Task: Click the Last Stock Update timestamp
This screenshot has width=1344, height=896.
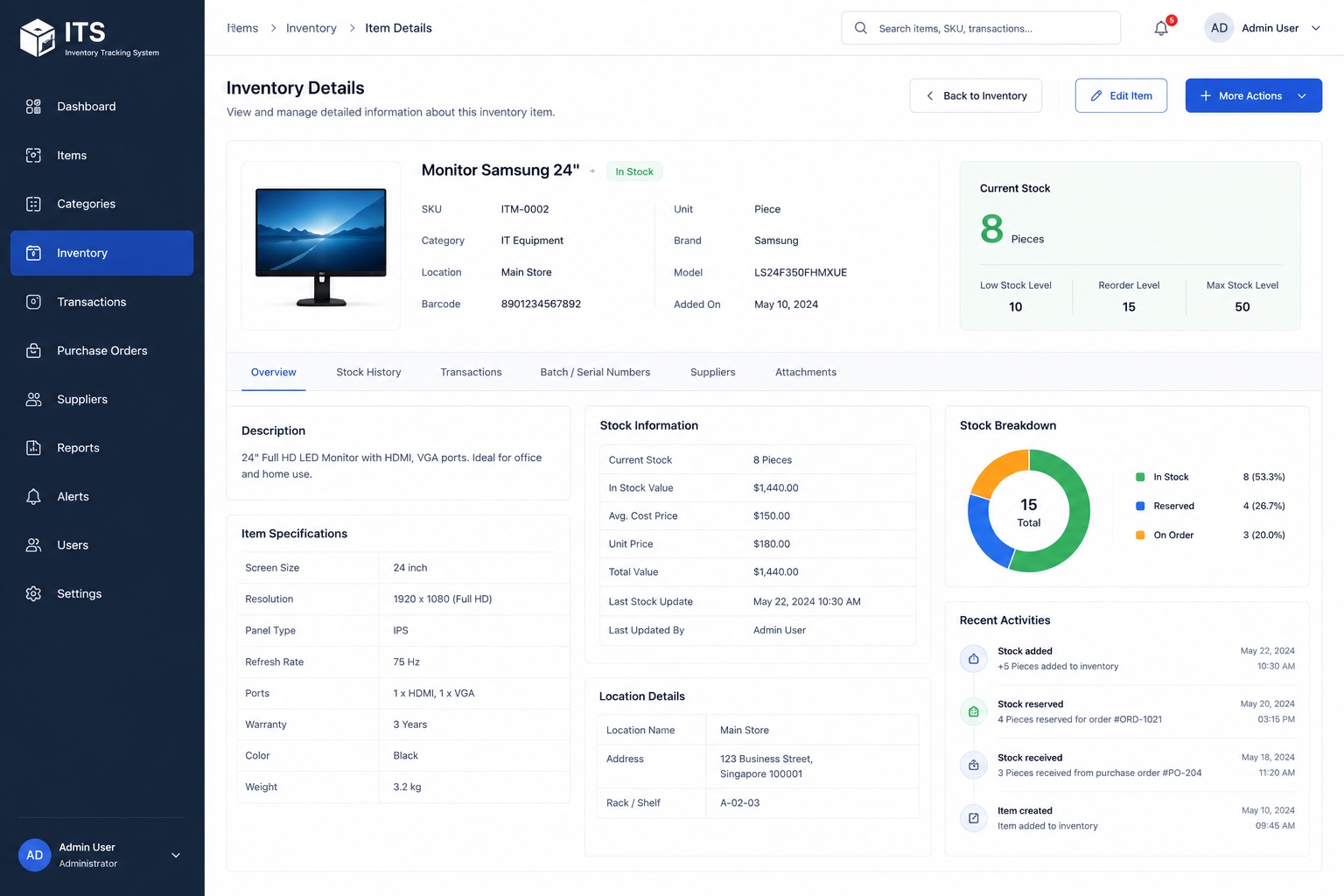Action: 807,602
